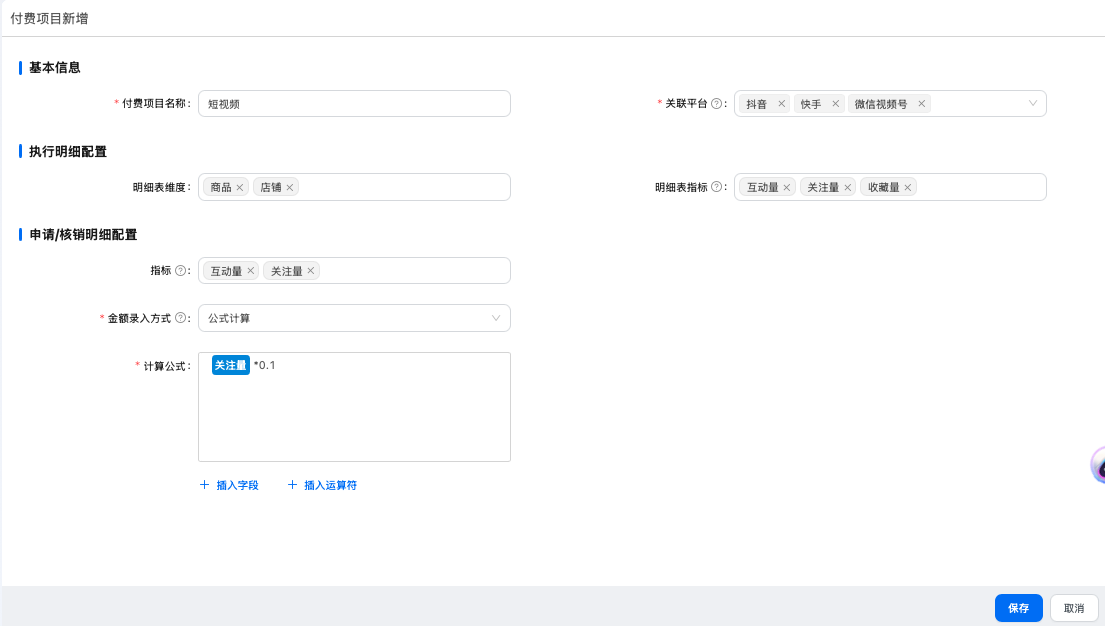Remove 关注量 from 明细表指标
This screenshot has width=1105, height=626.
(x=848, y=188)
